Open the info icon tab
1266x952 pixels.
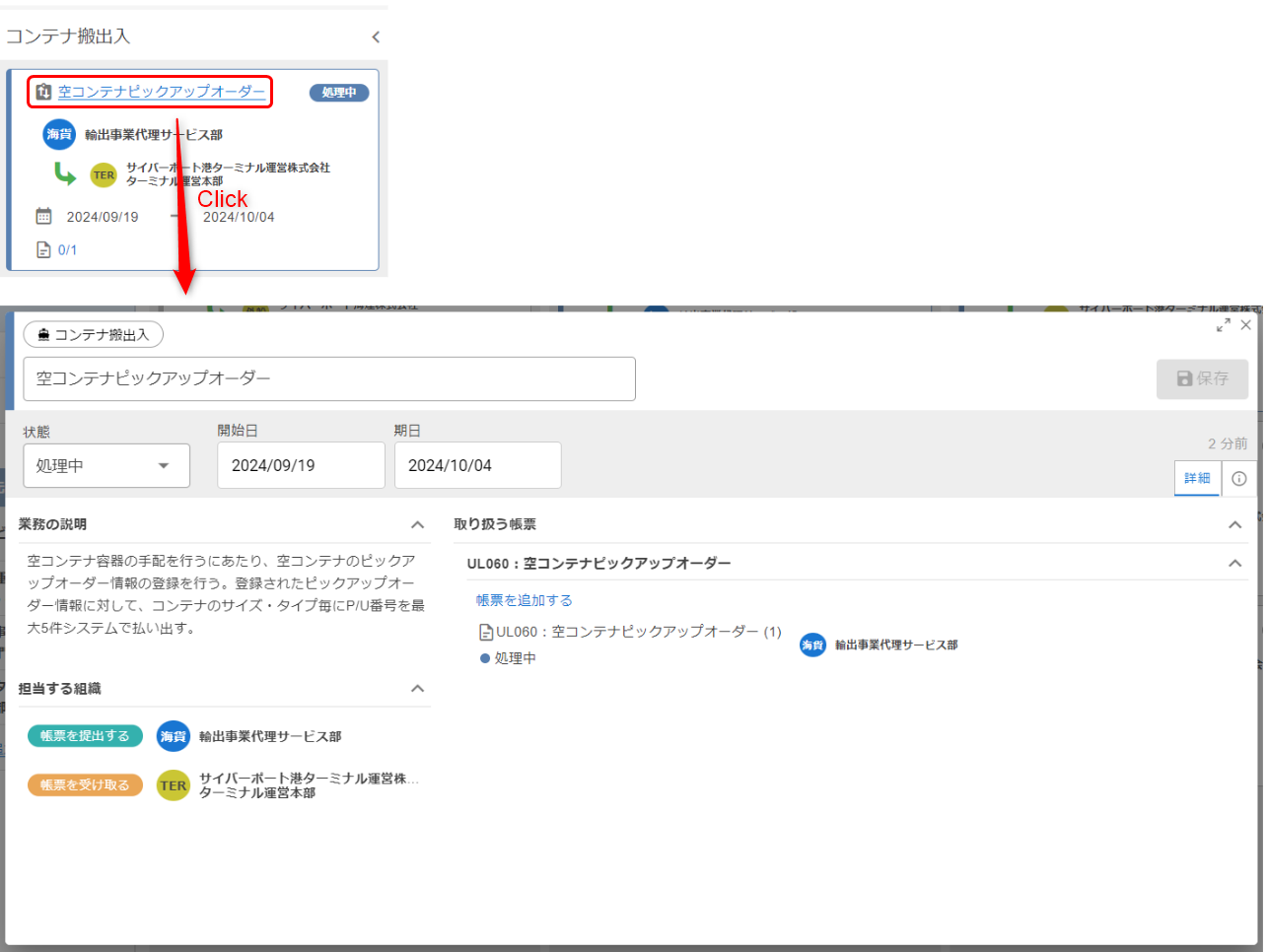coord(1239,478)
